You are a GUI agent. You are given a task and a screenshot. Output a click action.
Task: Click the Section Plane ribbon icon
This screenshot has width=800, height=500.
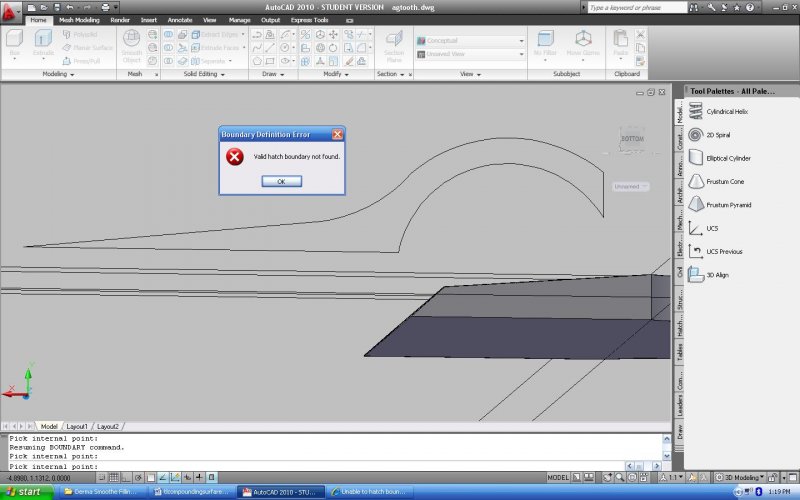[x=393, y=44]
